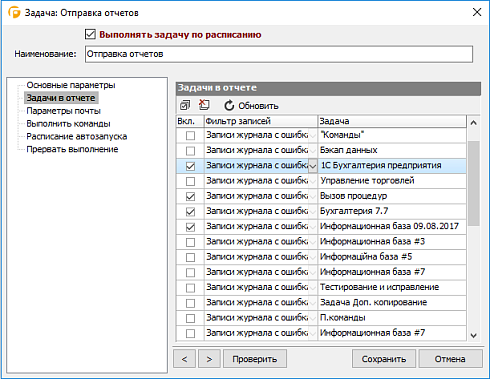
Task: Click the Обновить button
Action: (251, 106)
